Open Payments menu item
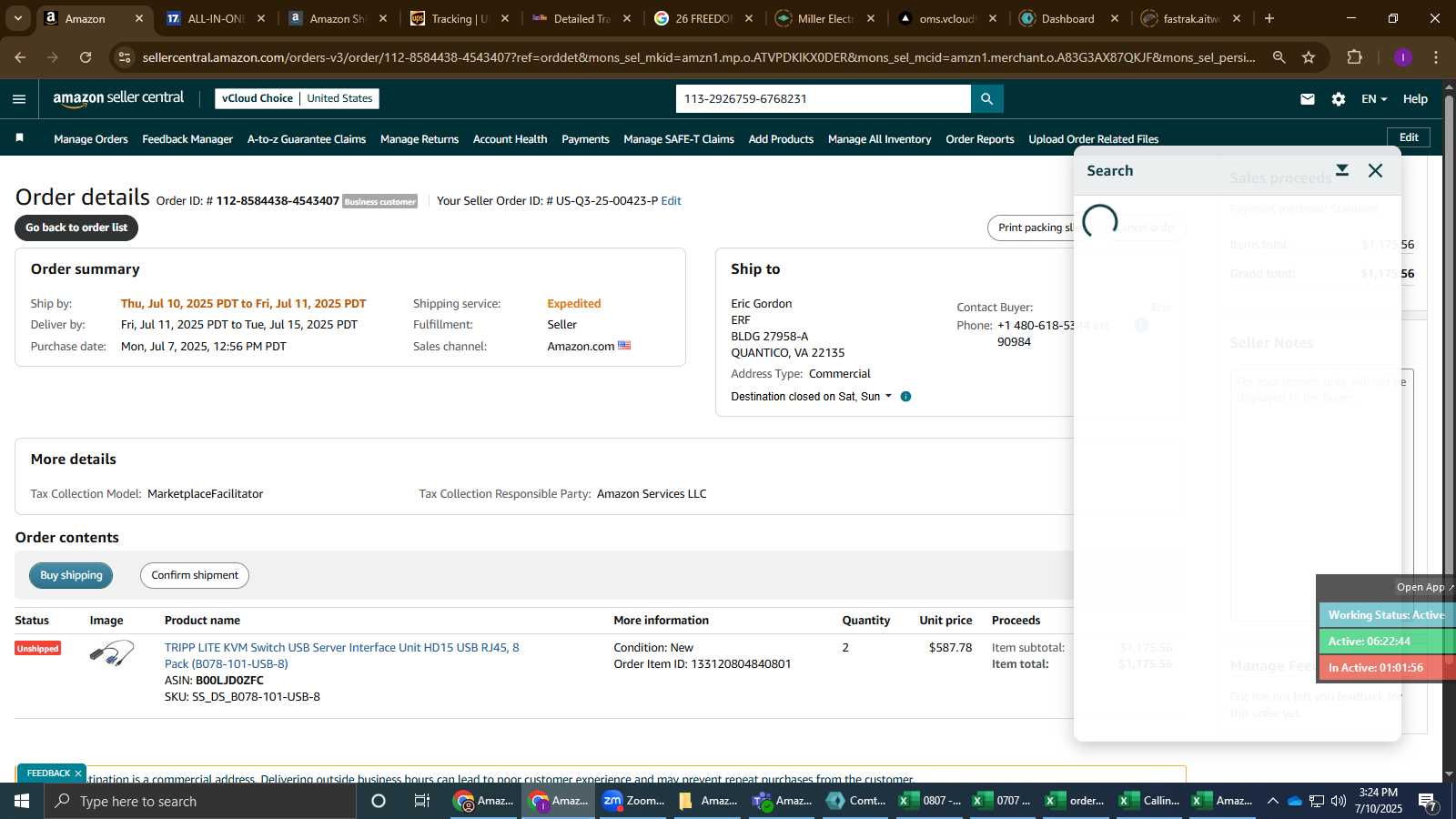The width and height of the screenshot is (1456, 819). coord(585,139)
